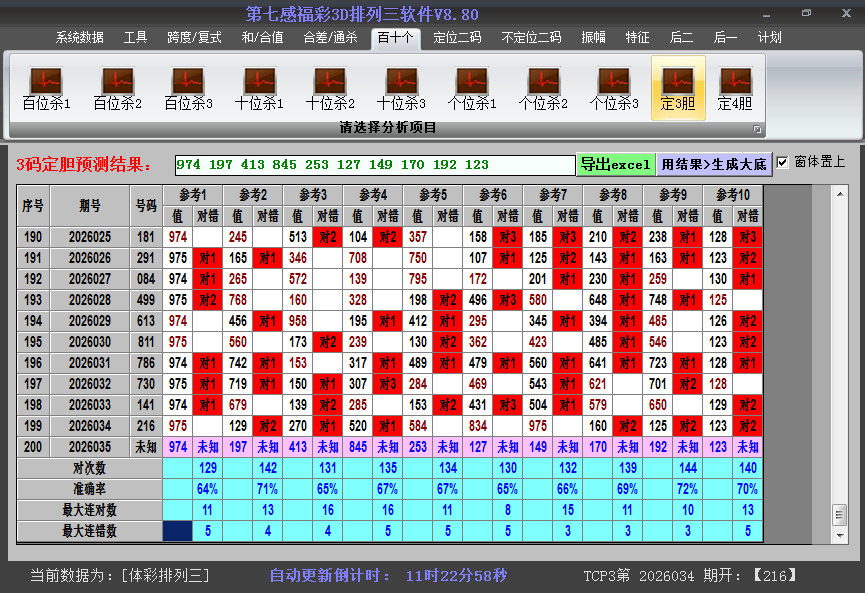Expand the 请选择分析项目 group launcher

coord(757,129)
